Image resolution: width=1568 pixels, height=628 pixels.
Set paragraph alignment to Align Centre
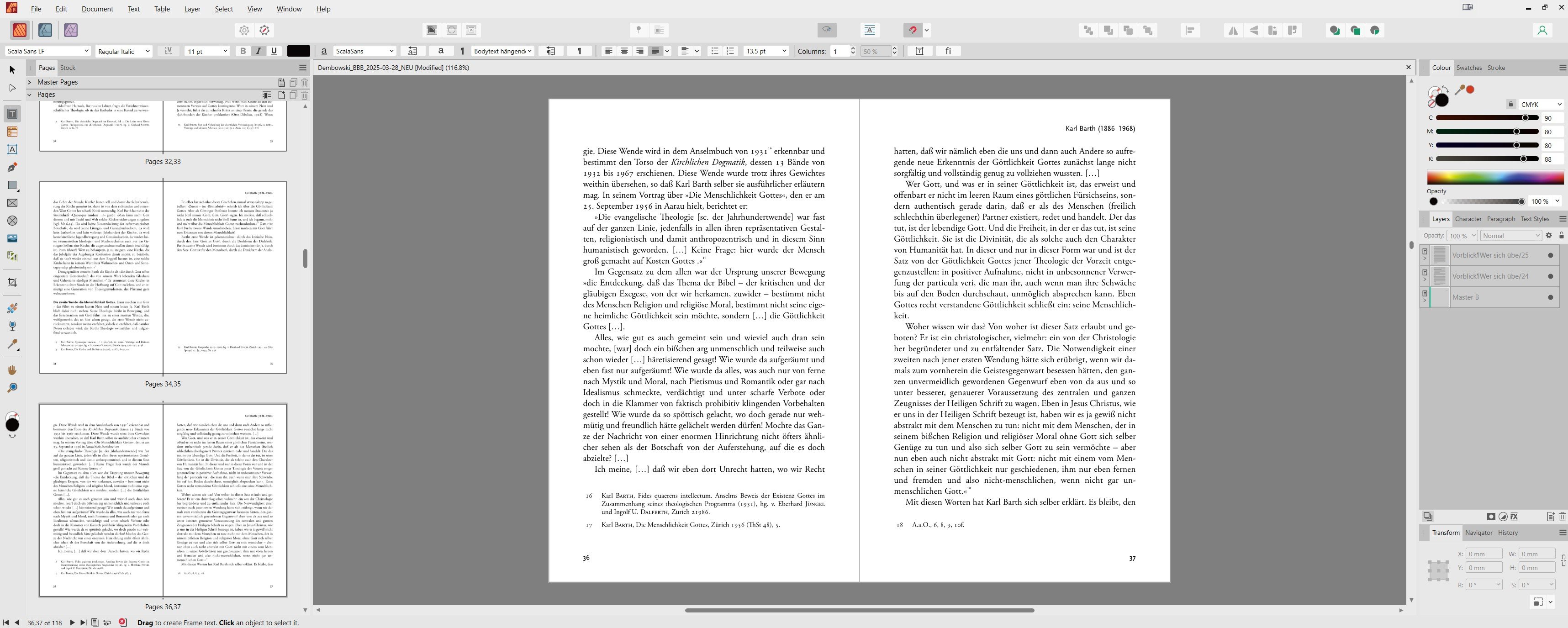[x=624, y=51]
